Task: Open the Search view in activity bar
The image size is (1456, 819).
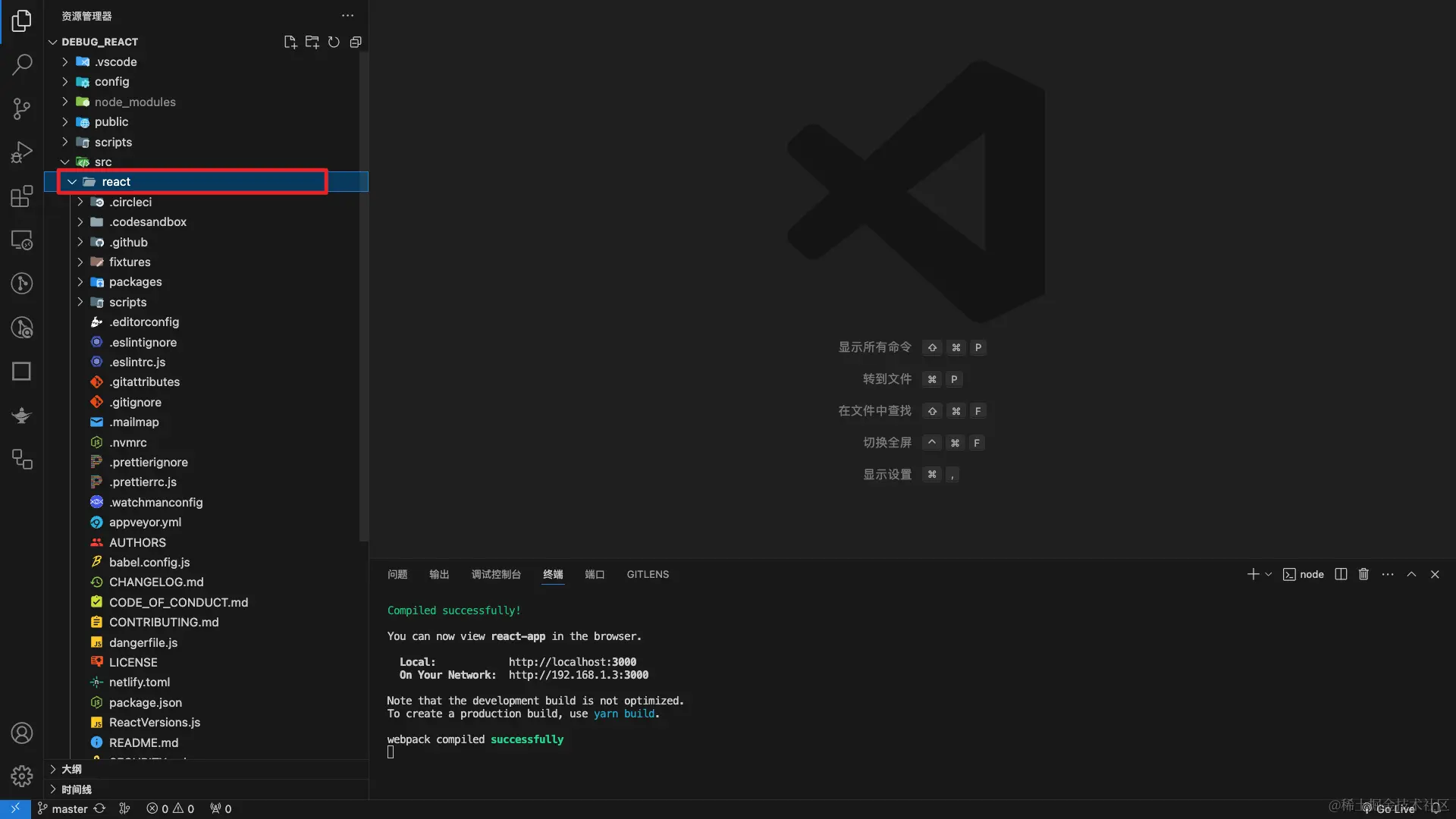Action: point(22,64)
